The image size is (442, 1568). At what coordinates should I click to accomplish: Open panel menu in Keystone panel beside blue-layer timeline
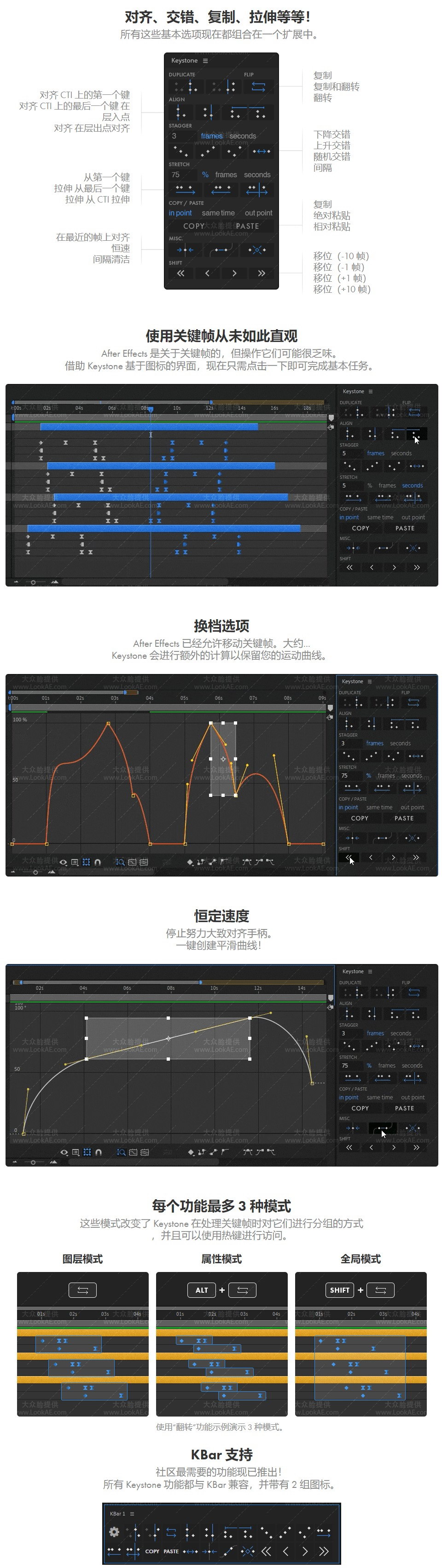370,391
